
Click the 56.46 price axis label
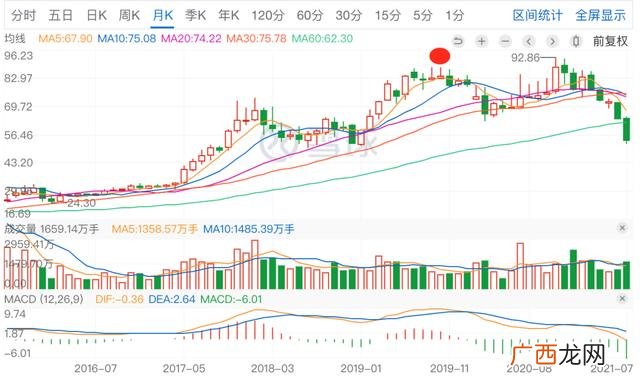coord(18,135)
